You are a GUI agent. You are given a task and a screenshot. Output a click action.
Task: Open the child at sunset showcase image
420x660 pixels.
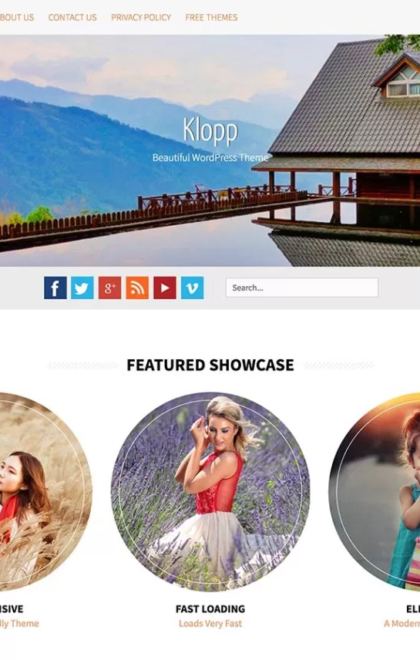374,491
